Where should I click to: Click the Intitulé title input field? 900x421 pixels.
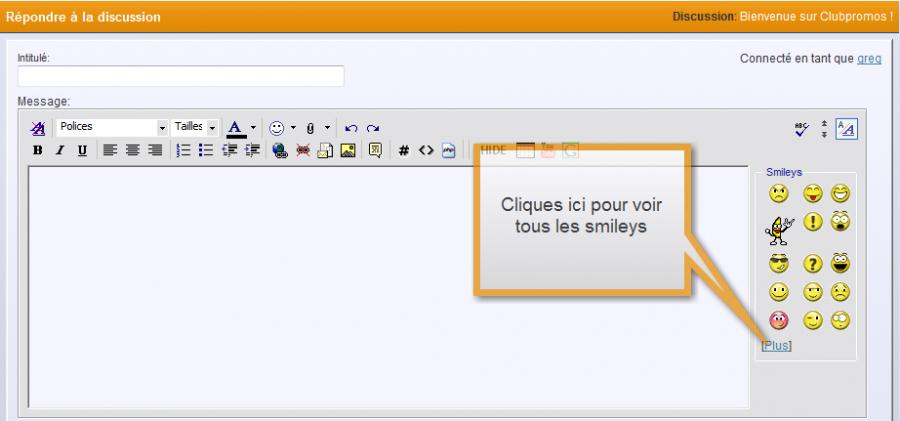pyautogui.click(x=181, y=76)
